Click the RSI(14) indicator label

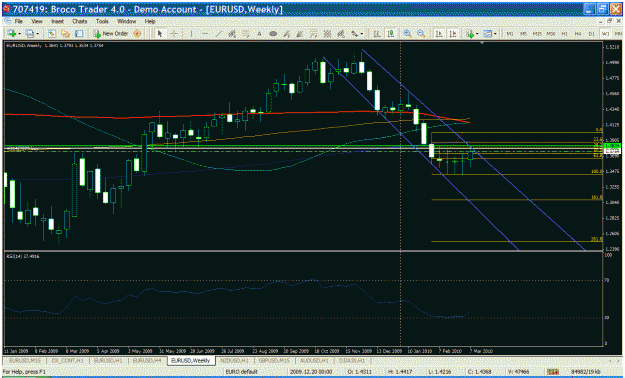coord(23,256)
